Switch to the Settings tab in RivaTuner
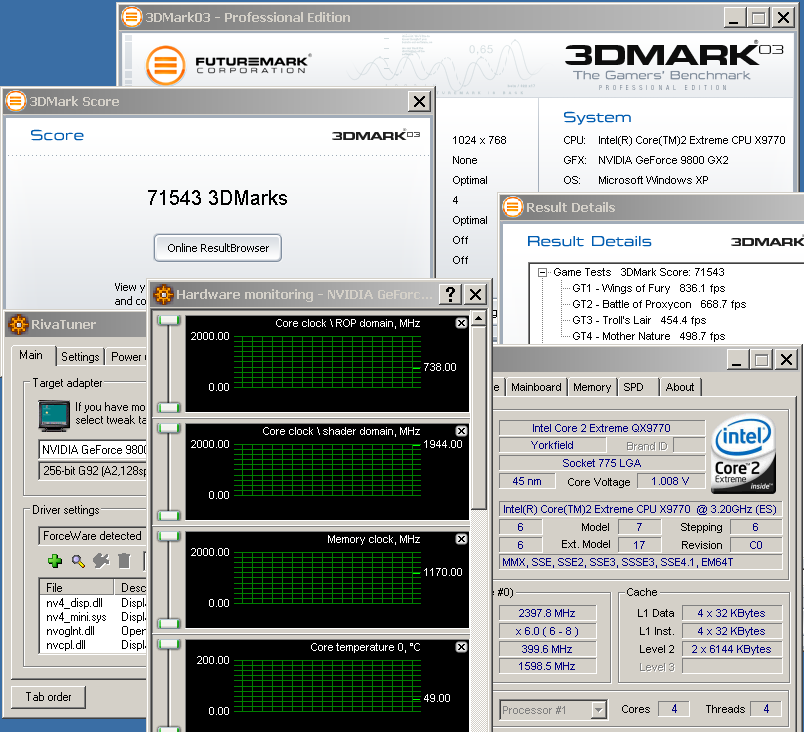This screenshot has width=804, height=732. click(80, 356)
